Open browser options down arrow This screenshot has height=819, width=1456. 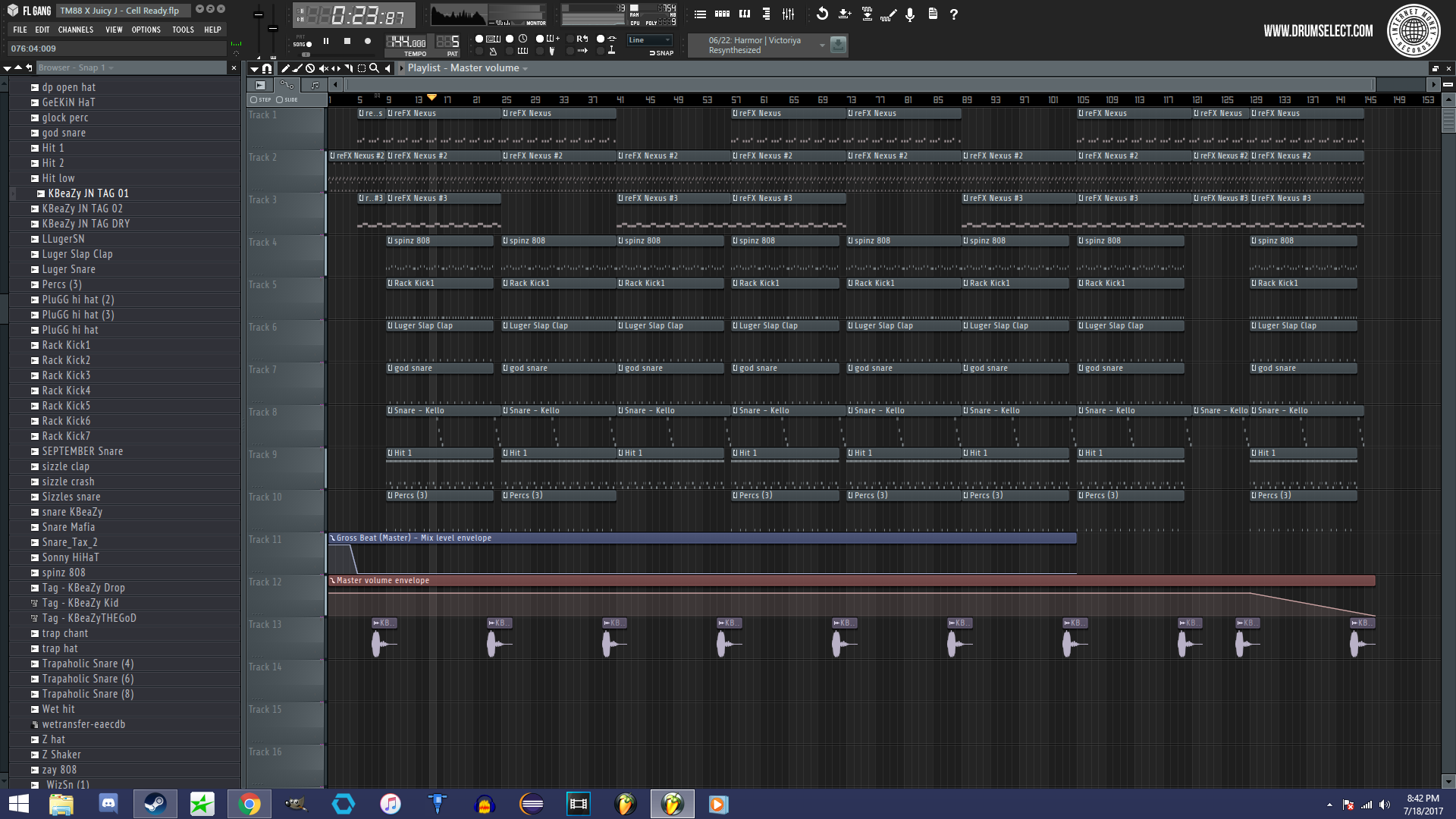click(x=7, y=68)
